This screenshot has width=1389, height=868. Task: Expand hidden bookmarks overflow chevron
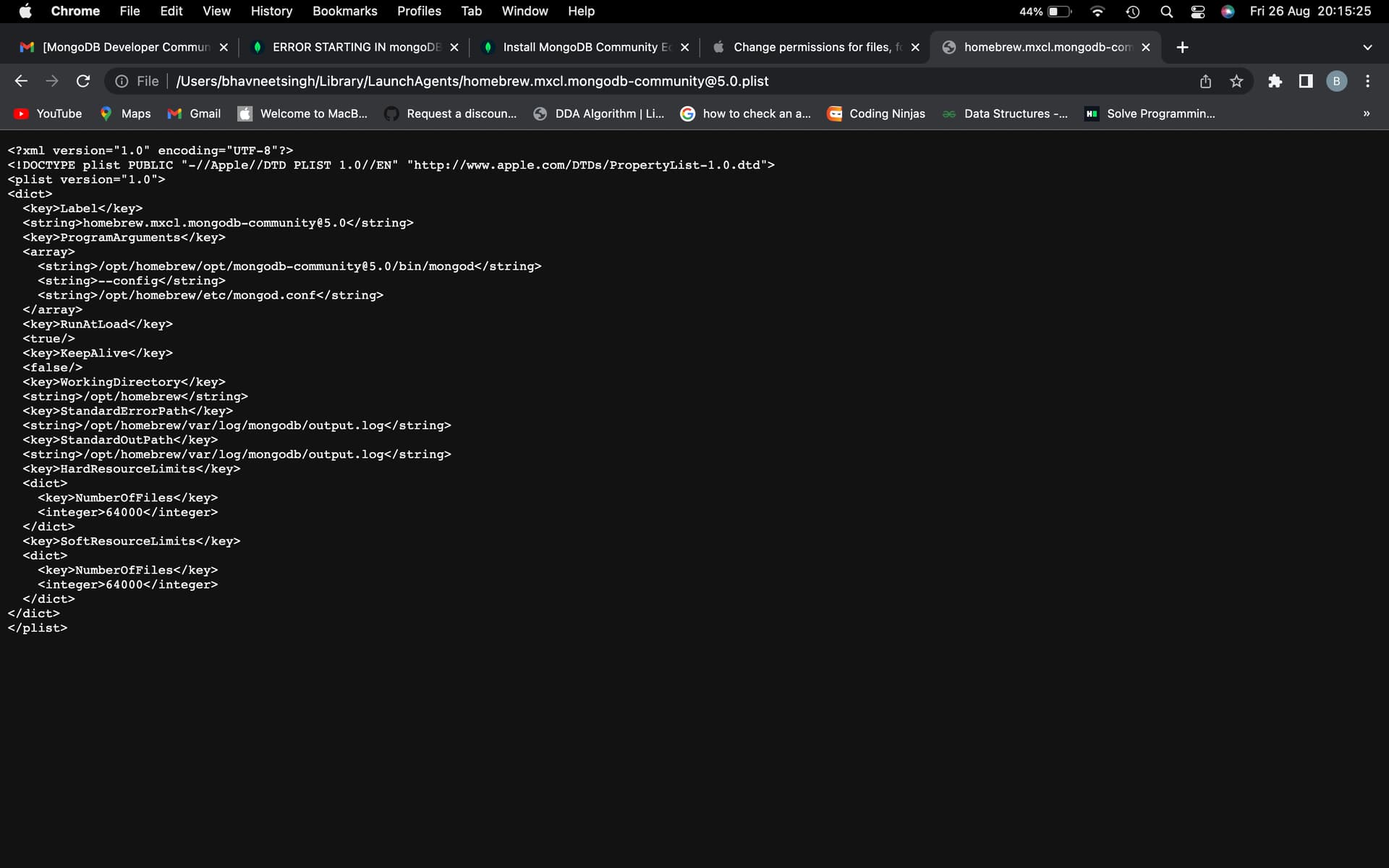tap(1366, 114)
